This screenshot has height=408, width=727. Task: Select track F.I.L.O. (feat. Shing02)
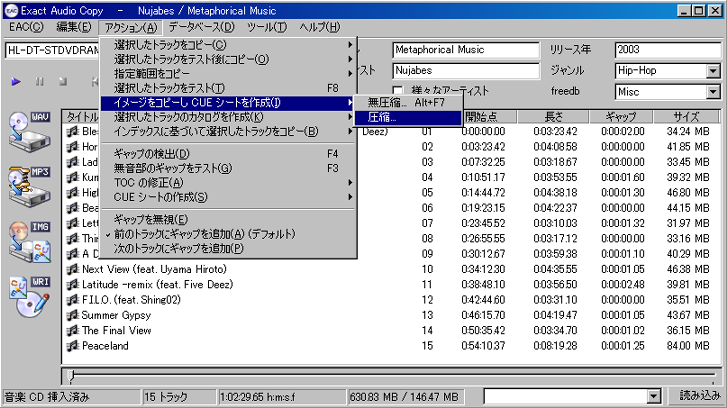click(390, 300)
